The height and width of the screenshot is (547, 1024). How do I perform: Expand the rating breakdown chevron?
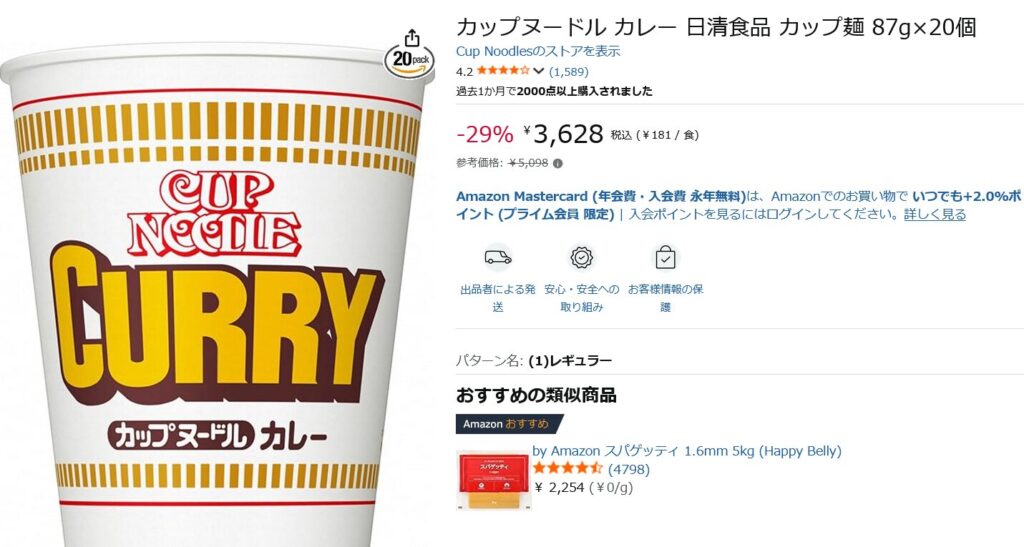[x=539, y=71]
